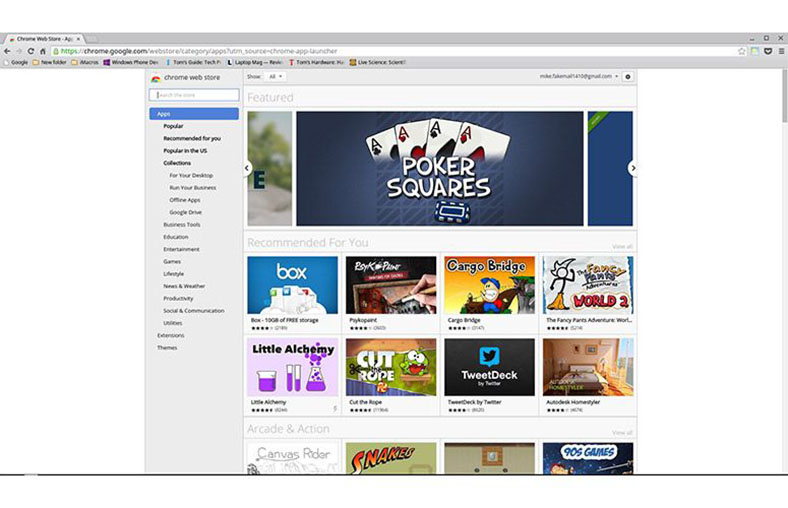The image size is (788, 508).
Task: Open Games category
Action: tap(172, 261)
